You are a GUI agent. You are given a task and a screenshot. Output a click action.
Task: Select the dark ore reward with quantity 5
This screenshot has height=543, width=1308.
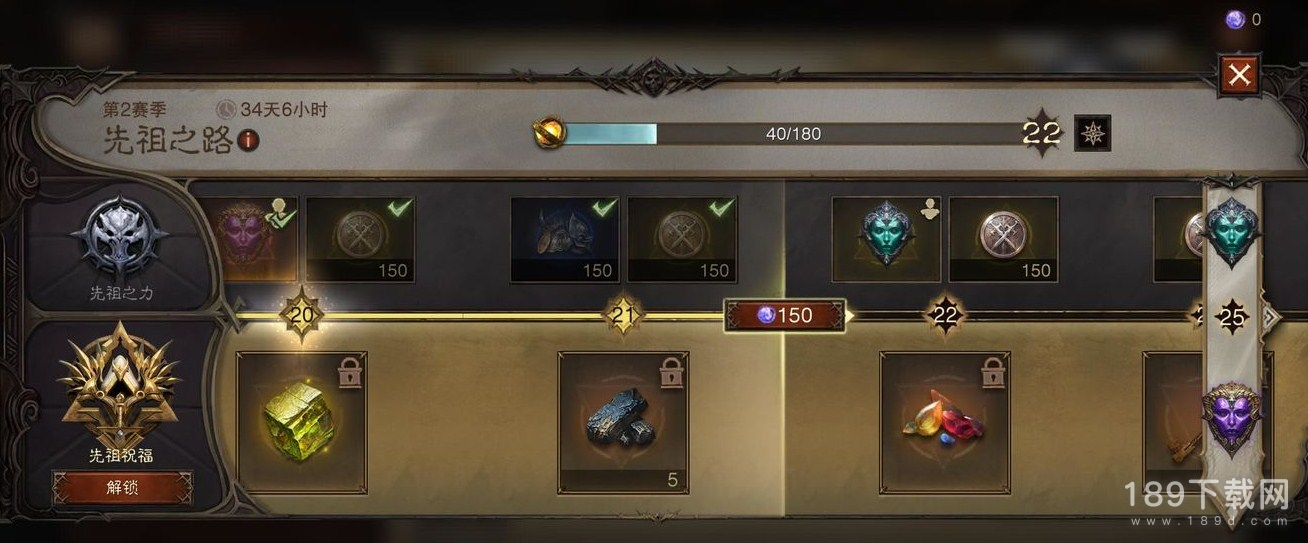pos(623,422)
